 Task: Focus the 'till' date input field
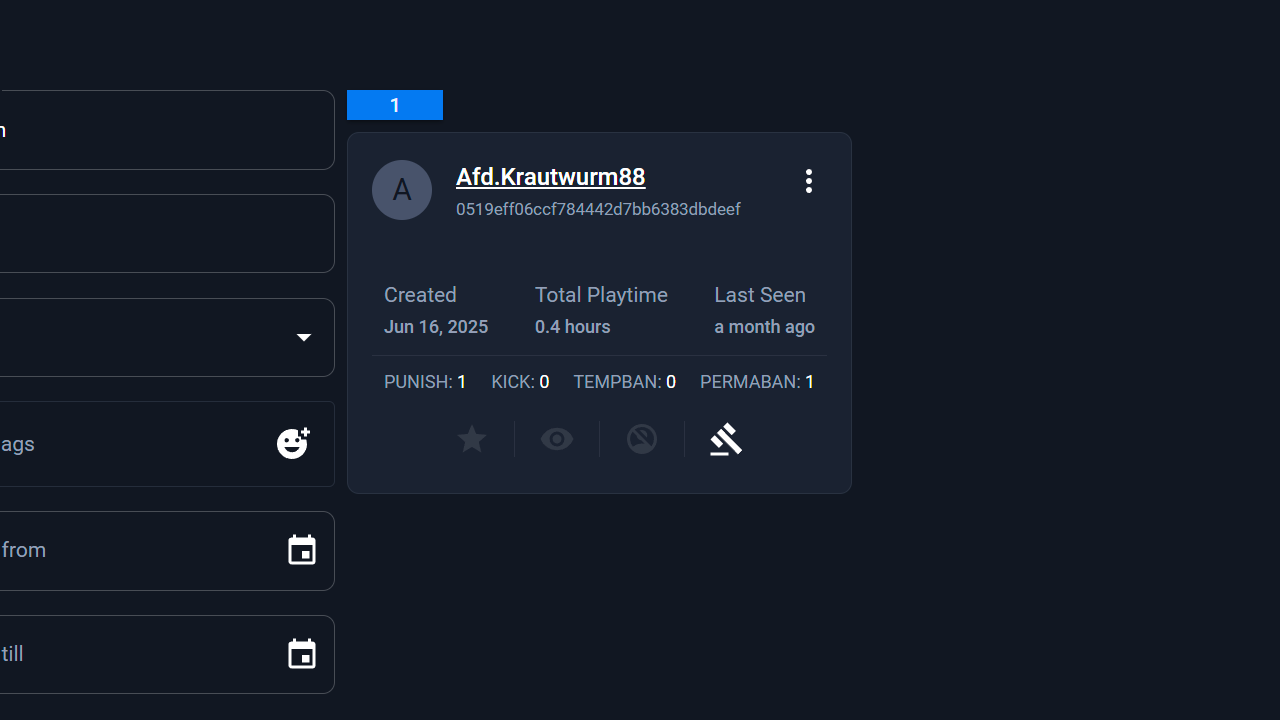(x=130, y=655)
